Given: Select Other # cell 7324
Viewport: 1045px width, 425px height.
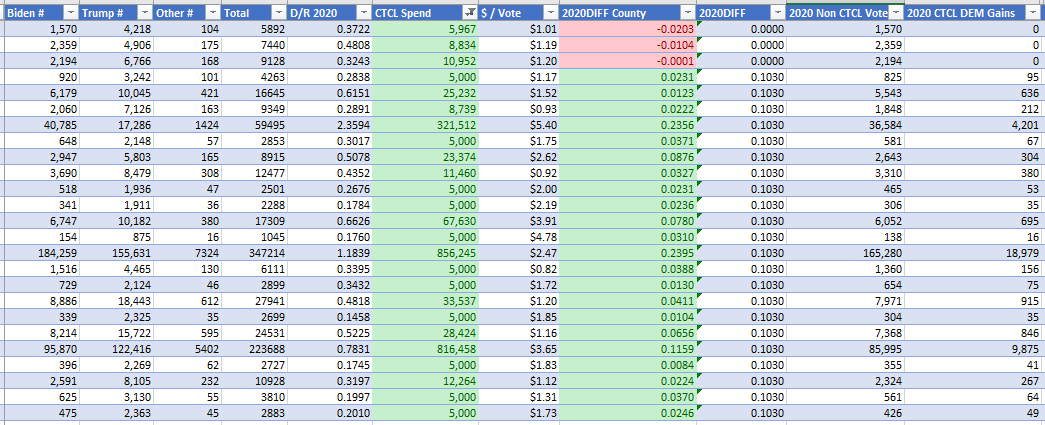Looking at the screenshot, I should (187, 252).
